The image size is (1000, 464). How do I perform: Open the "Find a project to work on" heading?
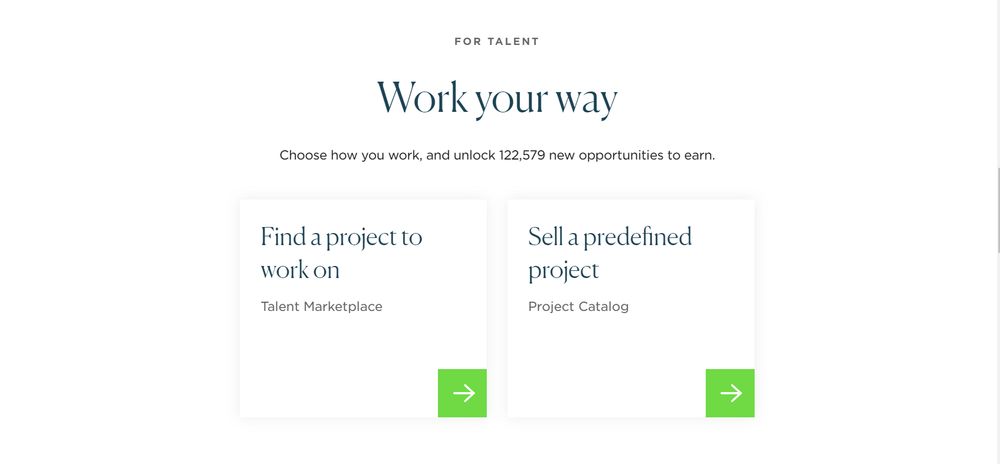(x=341, y=253)
